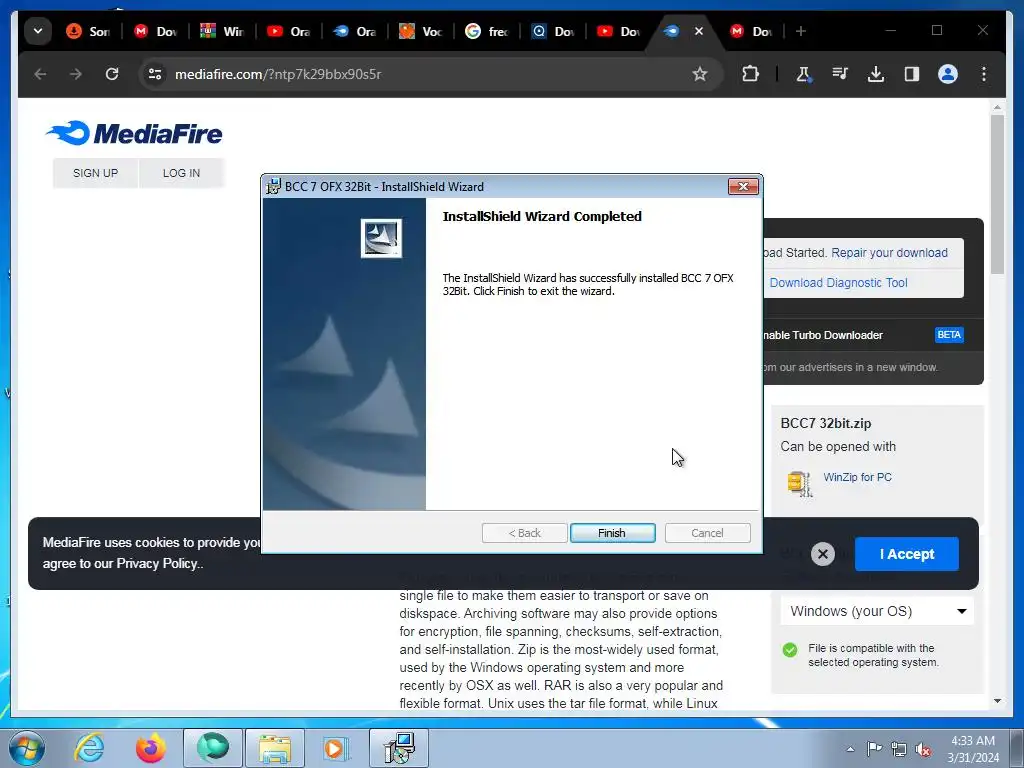Follow 'Repair your download' link
The height and width of the screenshot is (768, 1024).
pyautogui.click(x=889, y=253)
